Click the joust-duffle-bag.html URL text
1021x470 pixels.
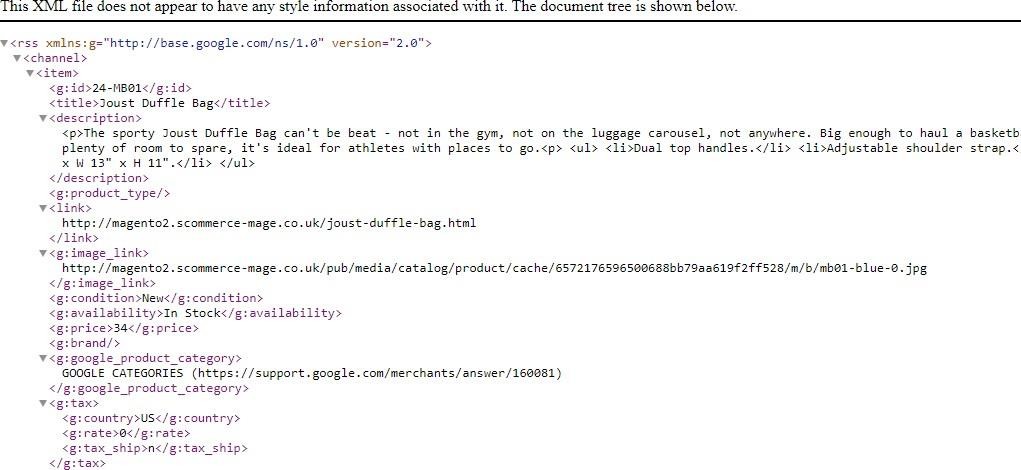tap(269, 223)
